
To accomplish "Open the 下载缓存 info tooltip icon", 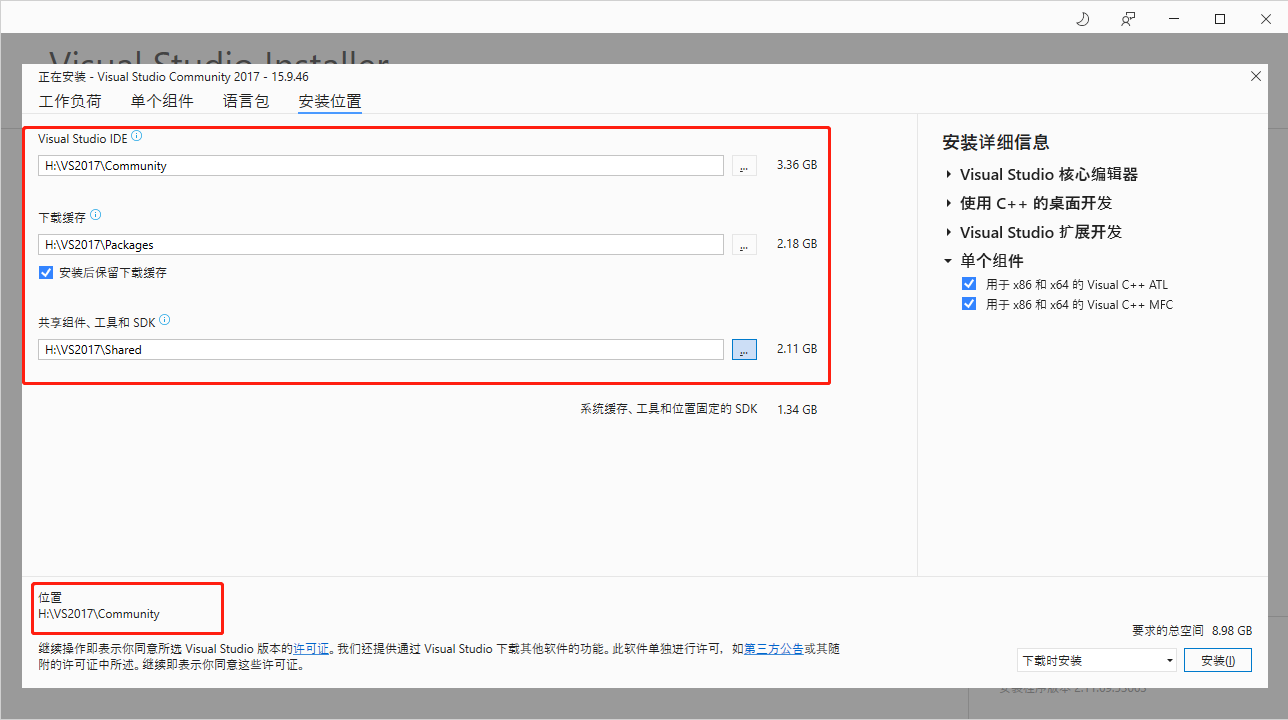I will click(96, 214).
